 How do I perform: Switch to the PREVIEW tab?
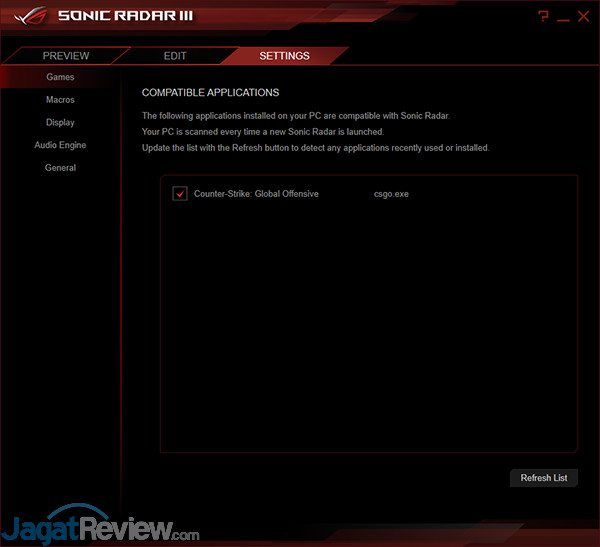tap(66, 56)
